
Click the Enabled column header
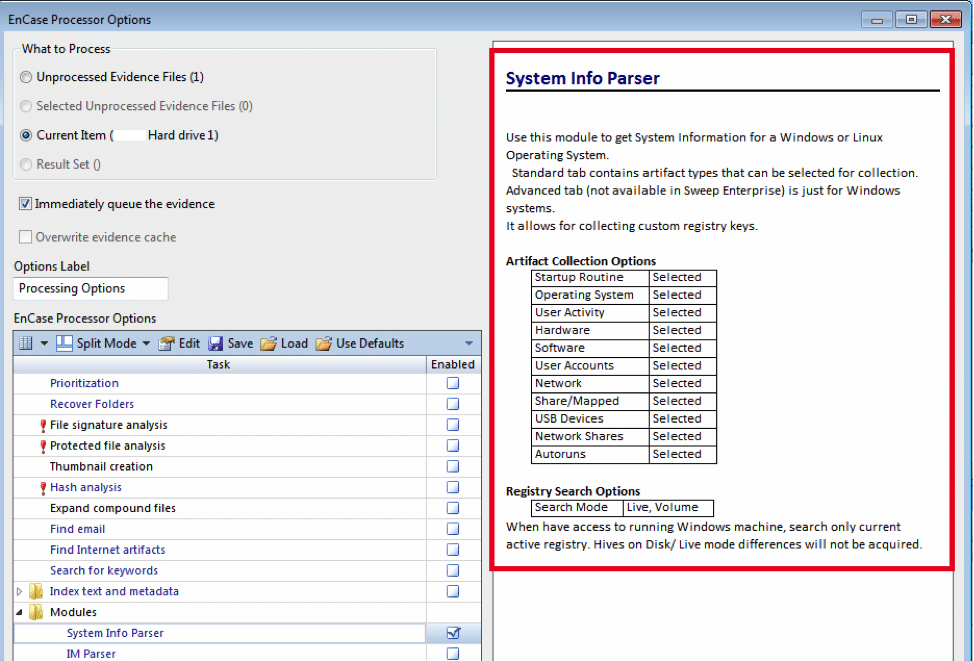click(453, 365)
